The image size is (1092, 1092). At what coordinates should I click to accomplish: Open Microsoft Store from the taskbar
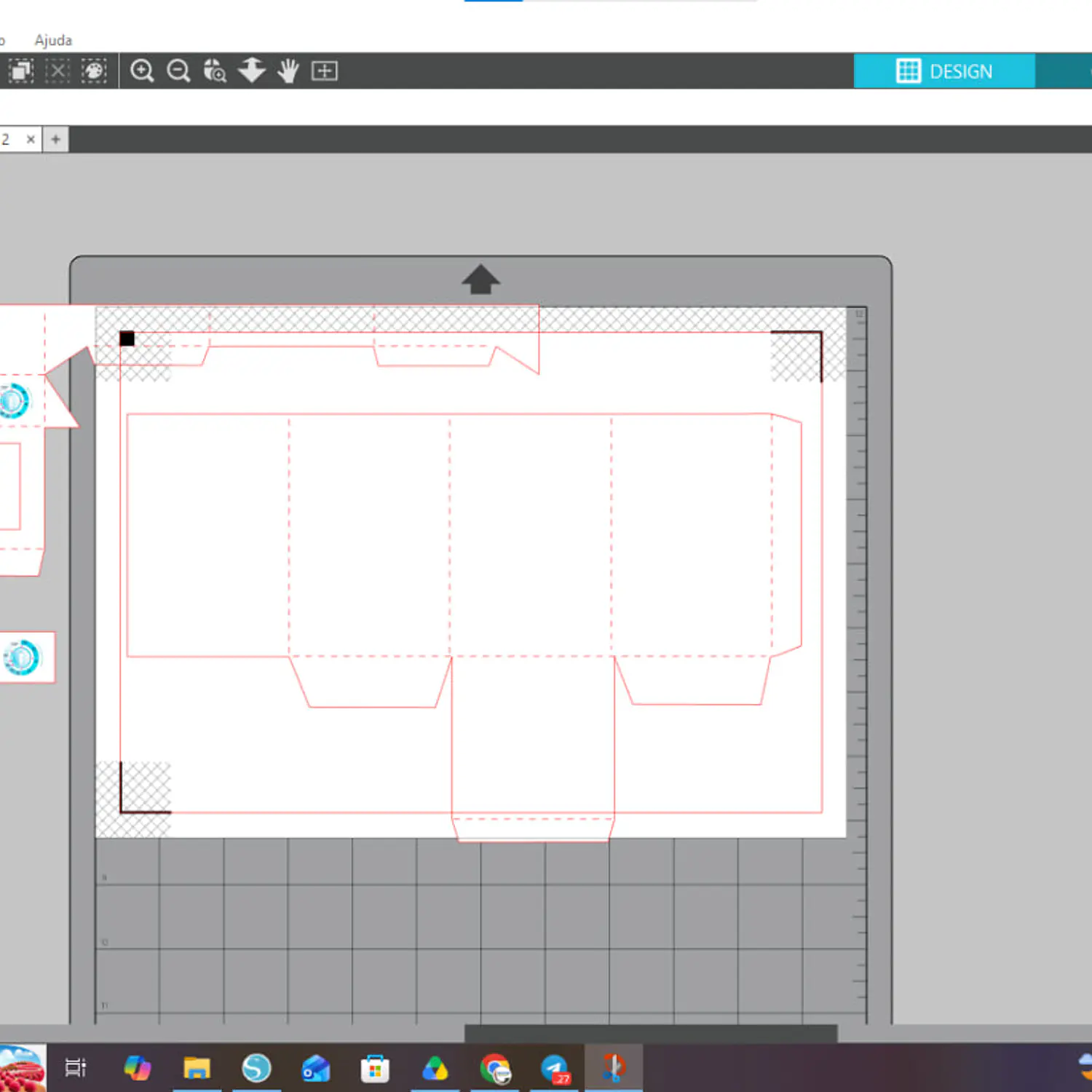pyautogui.click(x=375, y=1069)
